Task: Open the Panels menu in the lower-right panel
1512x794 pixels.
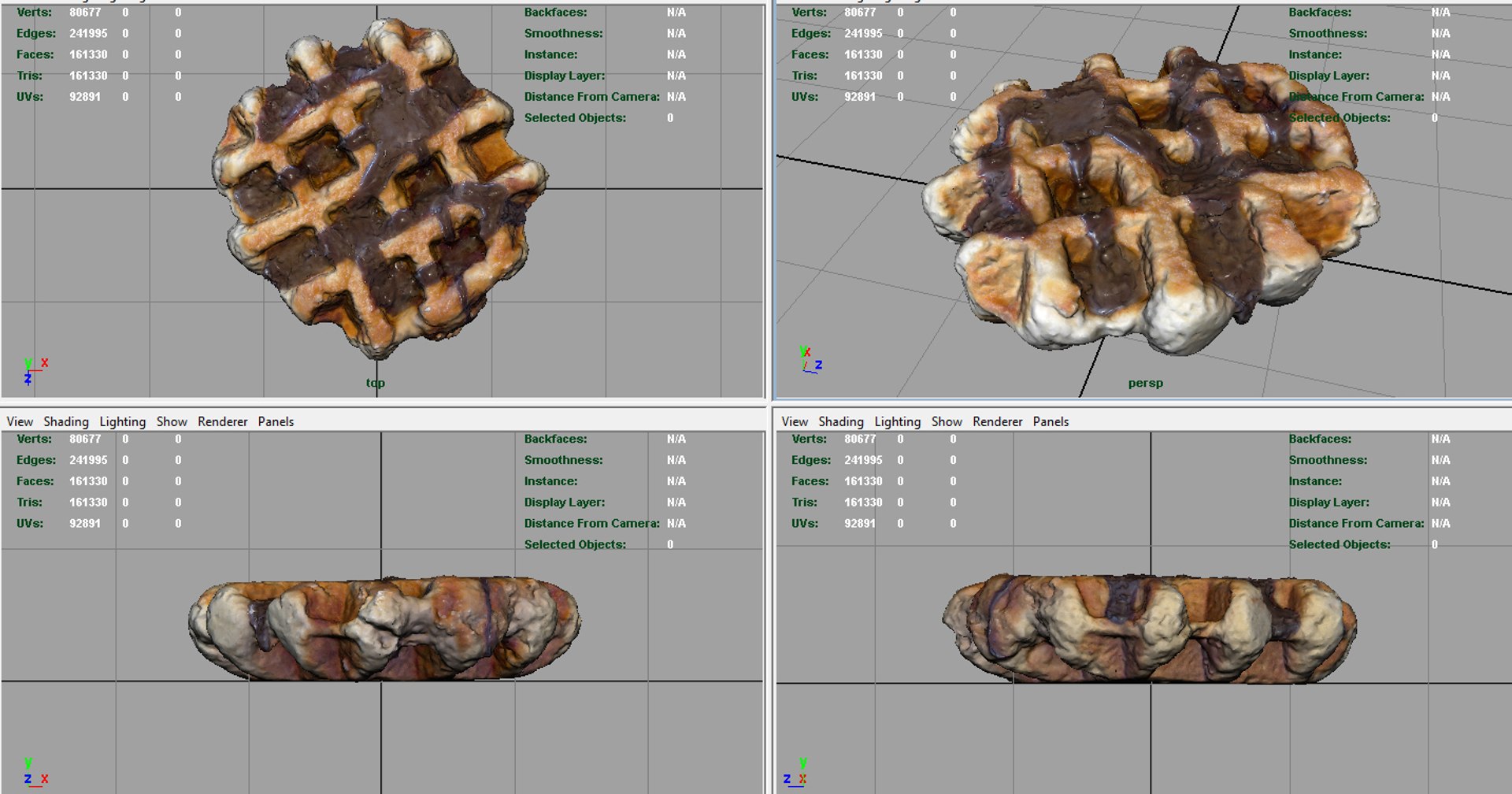Action: click(1051, 421)
